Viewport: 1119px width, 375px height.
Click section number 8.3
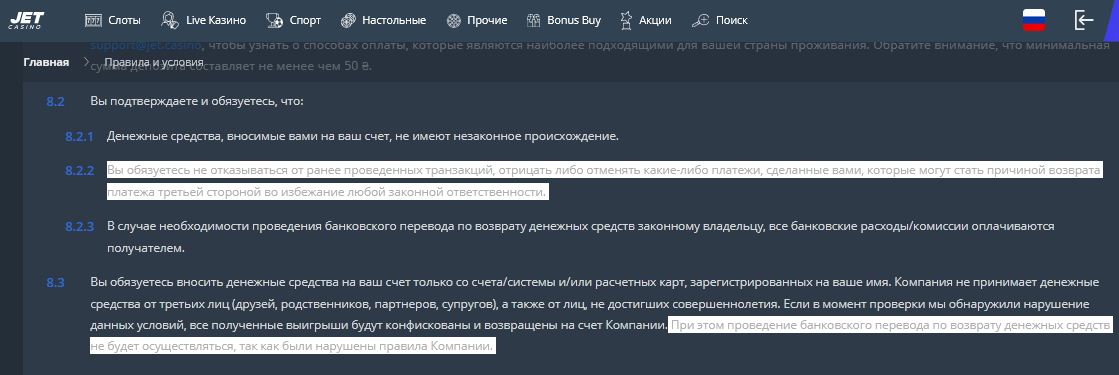pyautogui.click(x=56, y=282)
